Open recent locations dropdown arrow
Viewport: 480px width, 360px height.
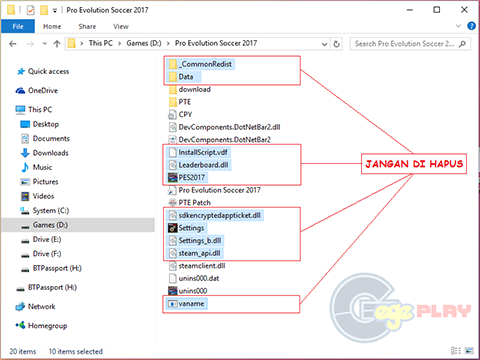click(x=45, y=44)
